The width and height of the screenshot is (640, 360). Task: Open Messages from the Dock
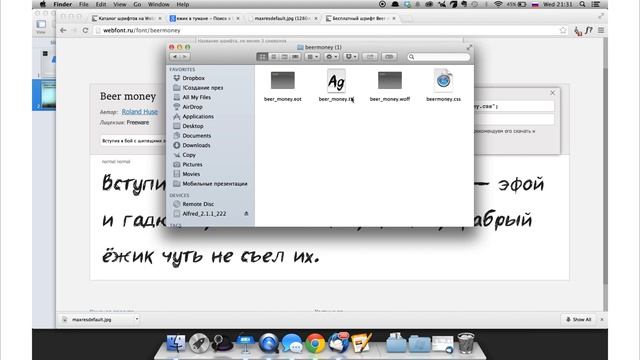click(291, 343)
